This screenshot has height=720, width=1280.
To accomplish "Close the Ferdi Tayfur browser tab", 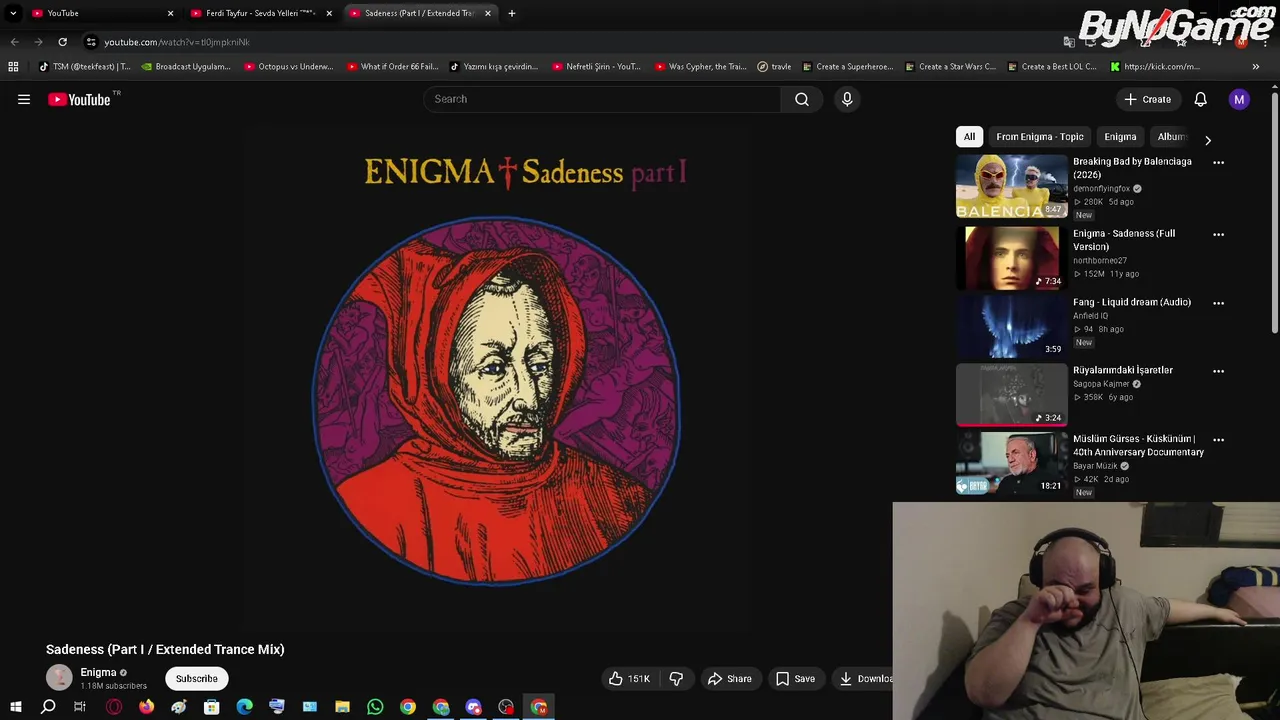I will [329, 13].
